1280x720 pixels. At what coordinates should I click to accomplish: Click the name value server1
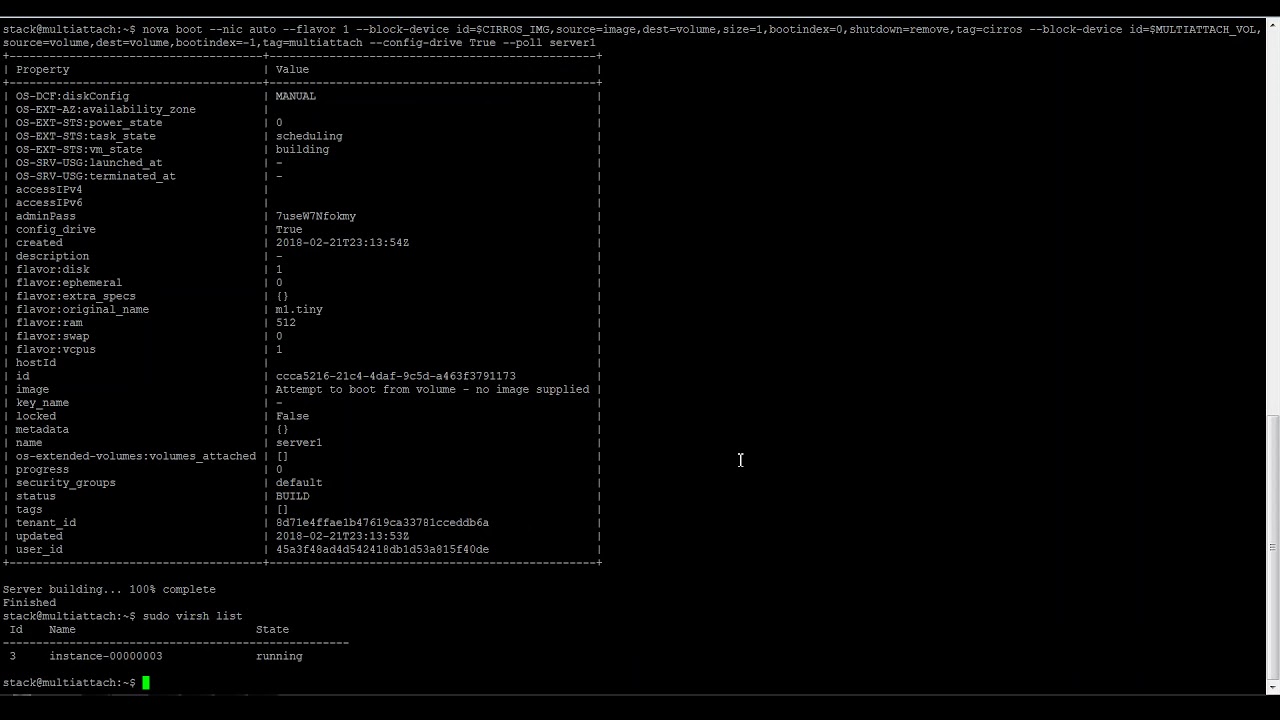(299, 443)
